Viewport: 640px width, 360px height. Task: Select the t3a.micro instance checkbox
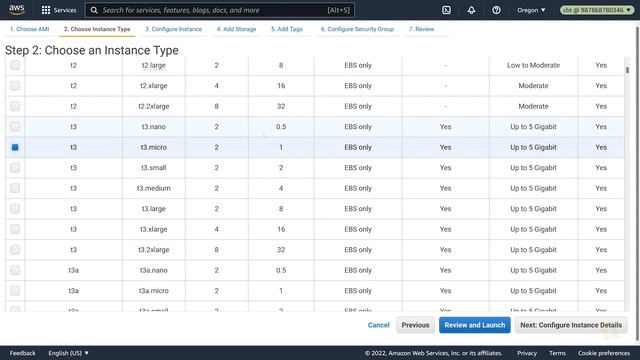point(15,291)
